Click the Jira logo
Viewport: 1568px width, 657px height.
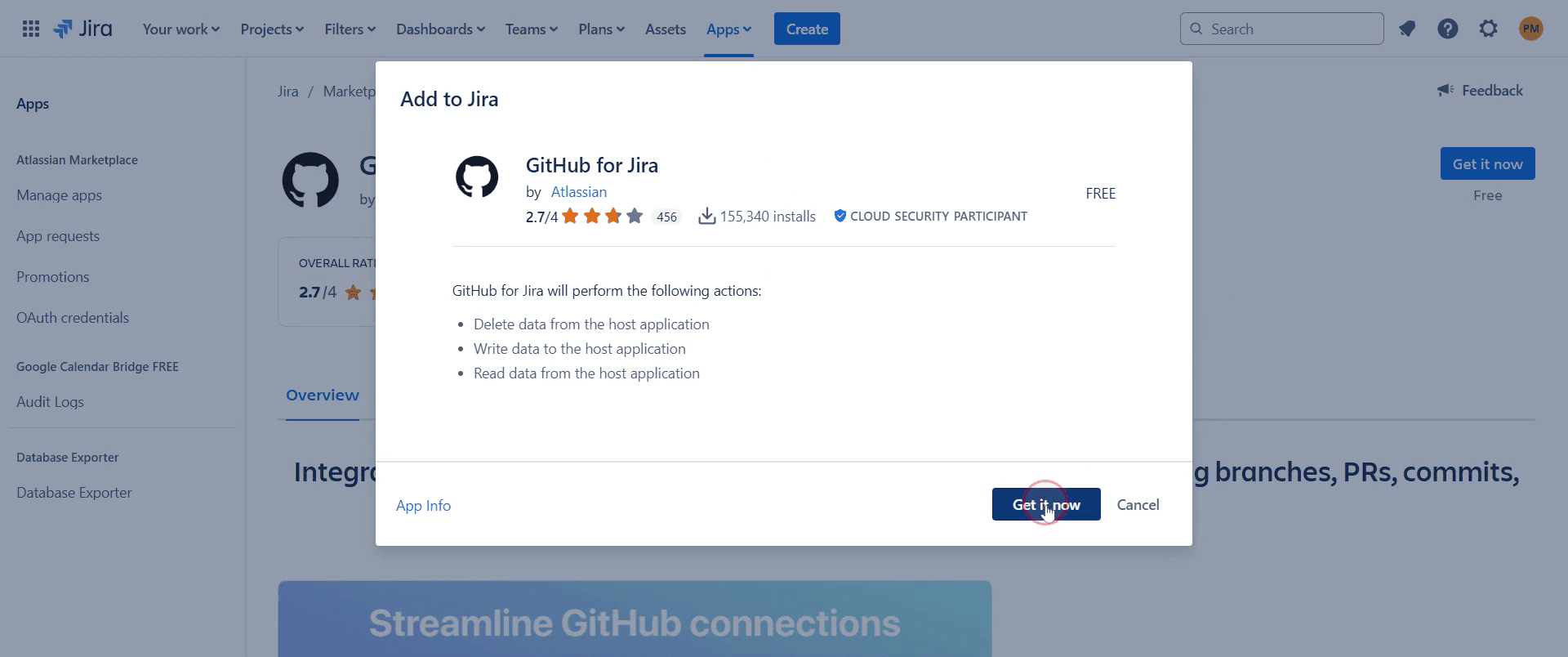(x=82, y=29)
